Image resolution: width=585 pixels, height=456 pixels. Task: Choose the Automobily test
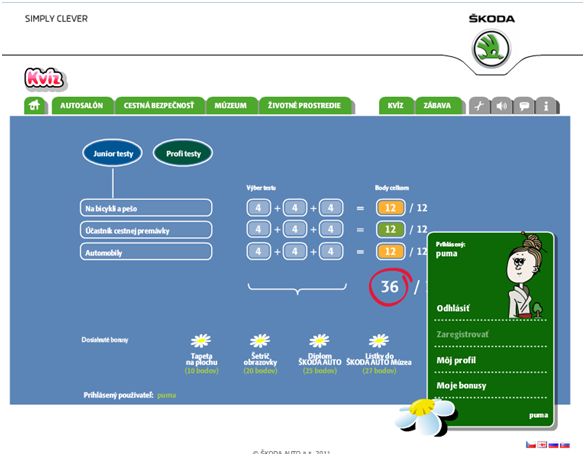(x=146, y=252)
